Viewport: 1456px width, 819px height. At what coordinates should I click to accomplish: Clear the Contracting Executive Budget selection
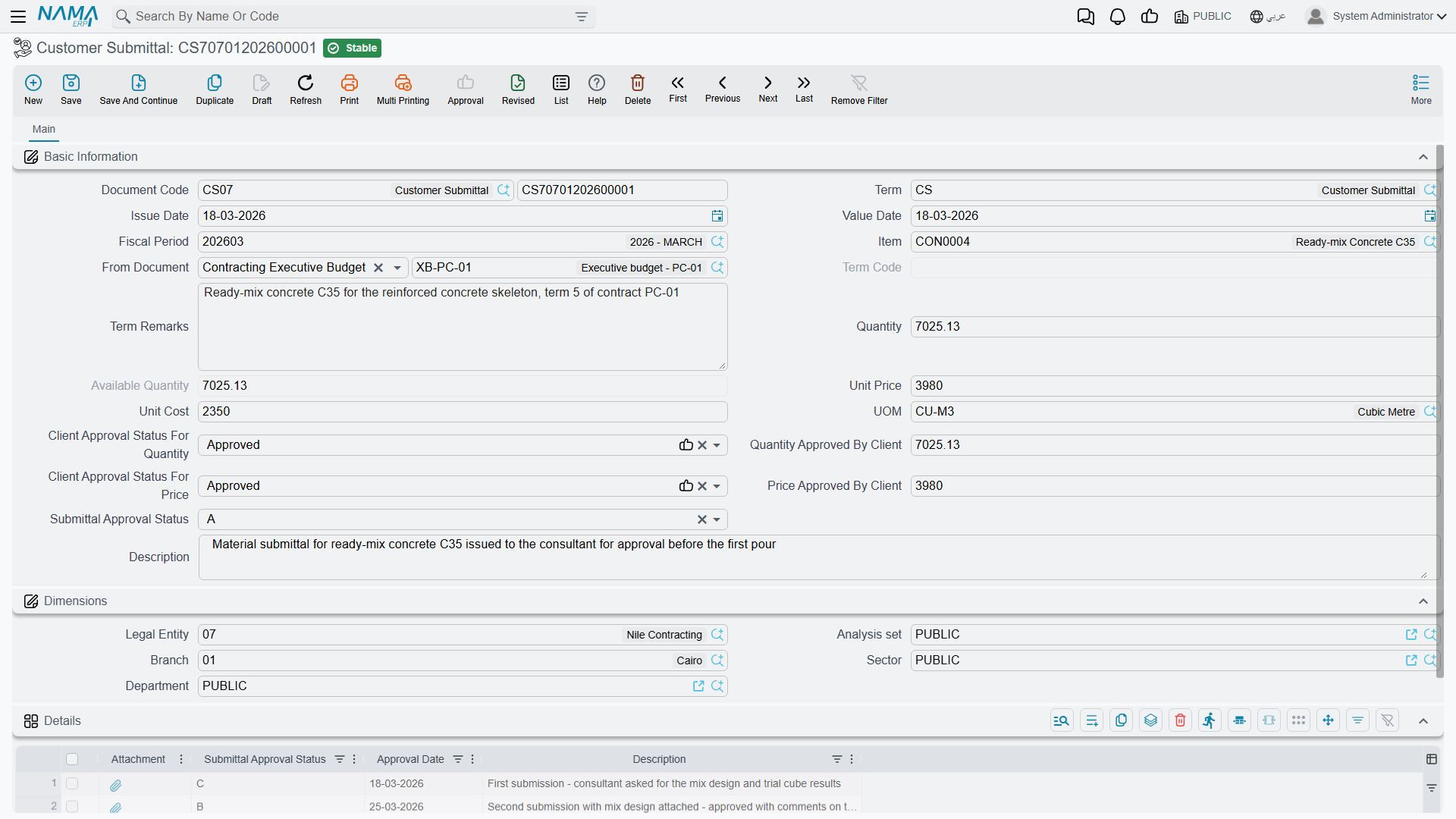click(378, 268)
